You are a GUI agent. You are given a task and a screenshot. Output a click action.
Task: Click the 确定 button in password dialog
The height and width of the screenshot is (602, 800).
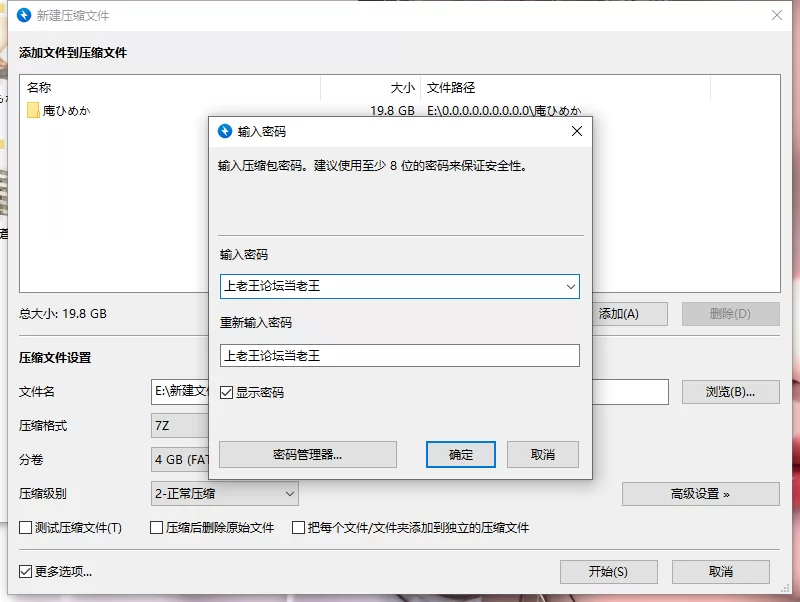tap(461, 455)
